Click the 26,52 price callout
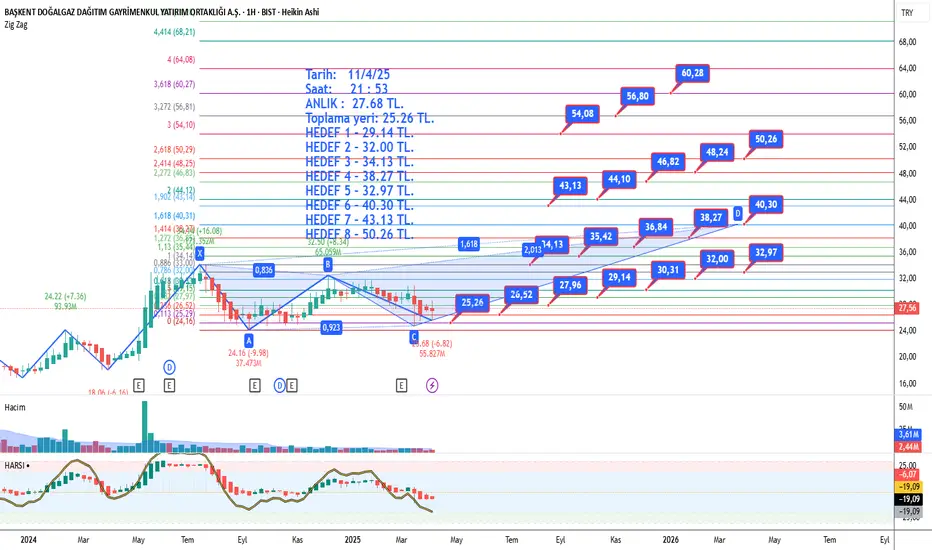This screenshot has height=550, width=932. tap(521, 294)
